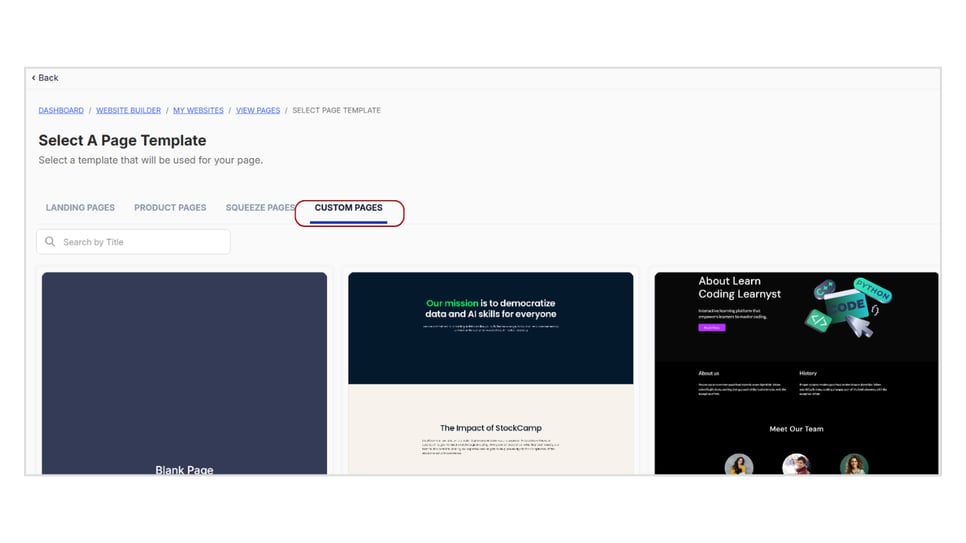
Task: Choose the StockCamp mission template
Action: pos(490,374)
